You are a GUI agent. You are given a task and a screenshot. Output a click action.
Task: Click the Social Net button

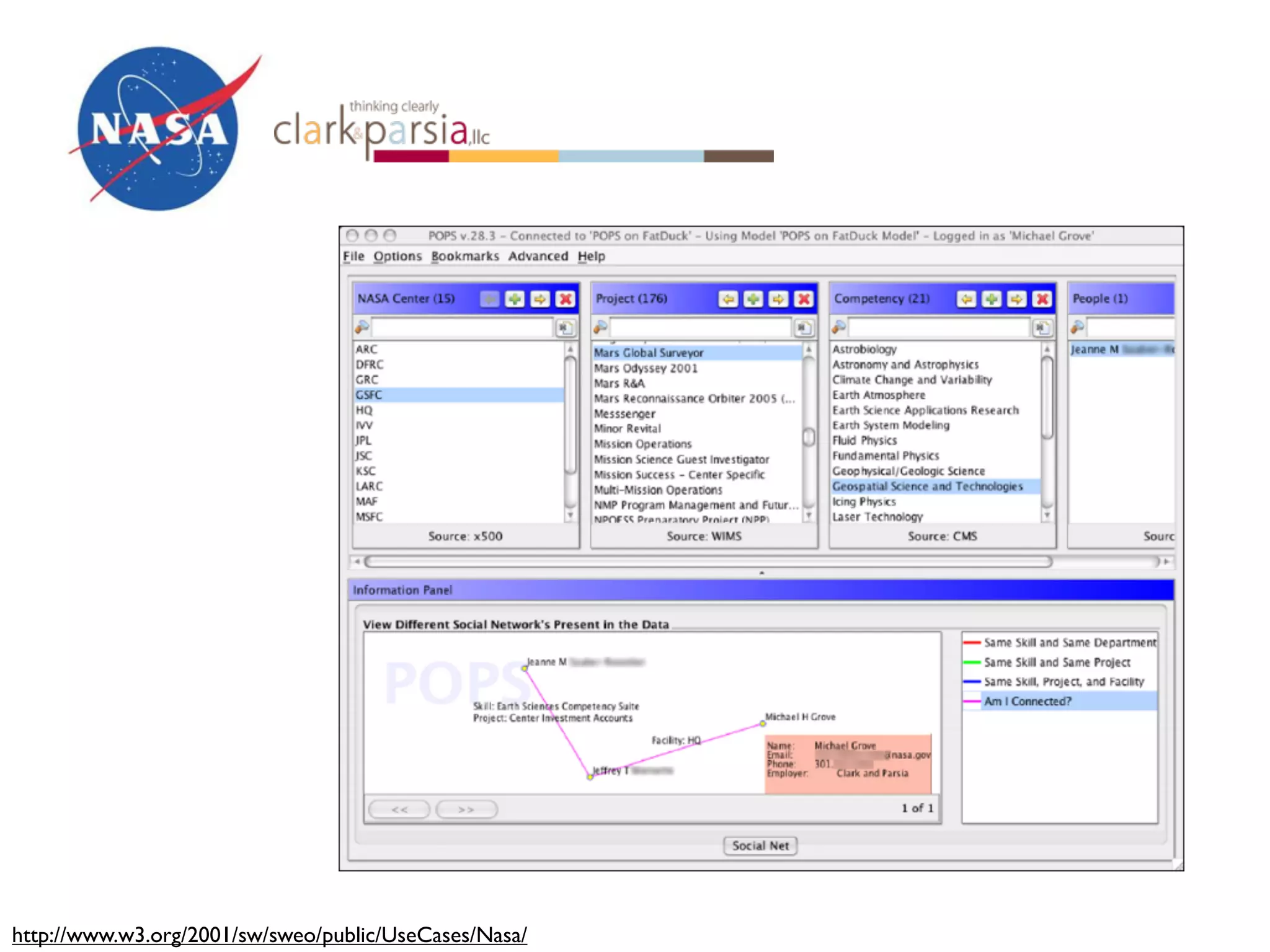coord(760,846)
